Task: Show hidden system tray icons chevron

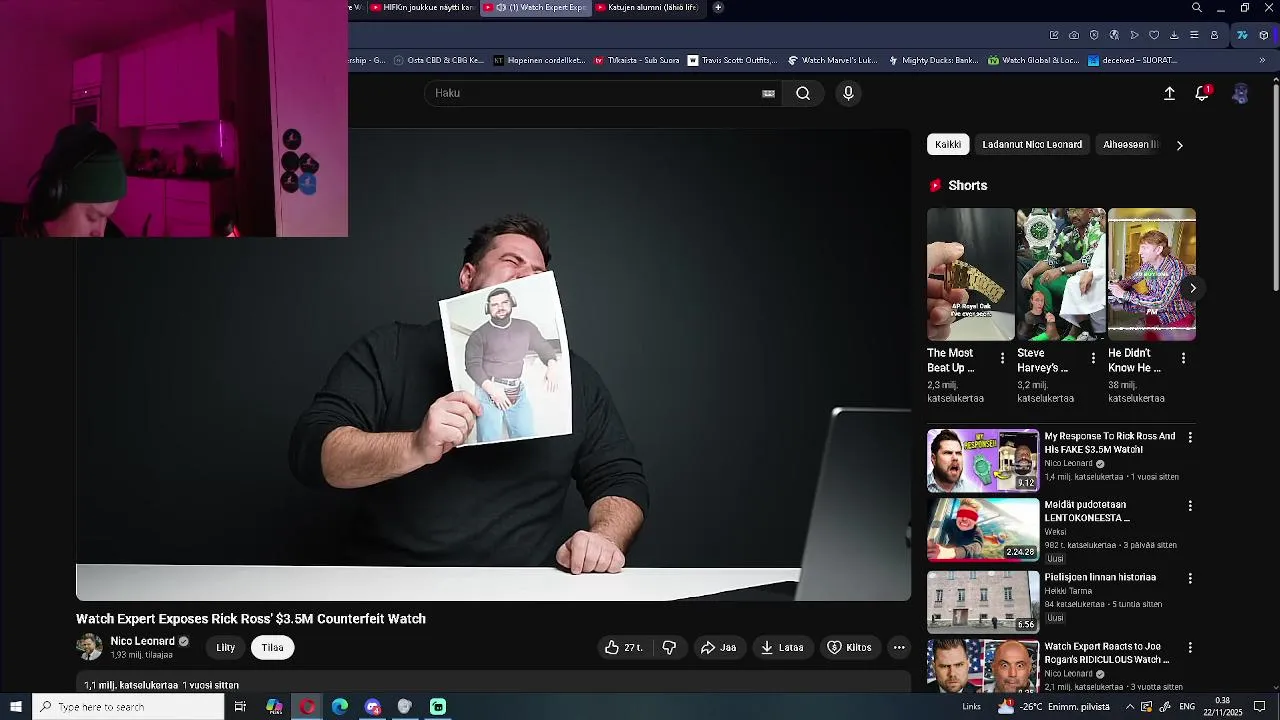Action: [x=1130, y=707]
